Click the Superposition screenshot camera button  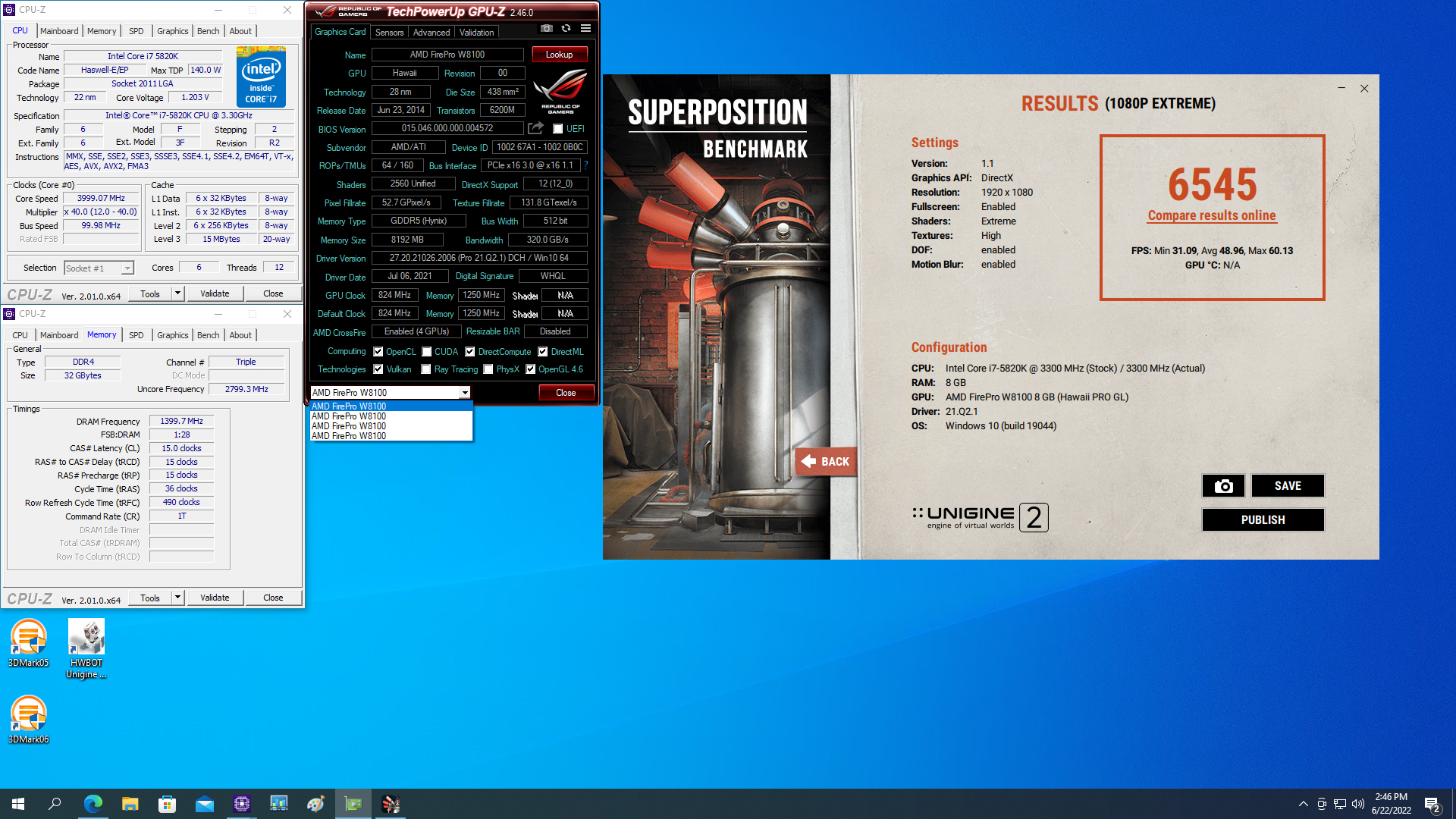[x=1223, y=486]
